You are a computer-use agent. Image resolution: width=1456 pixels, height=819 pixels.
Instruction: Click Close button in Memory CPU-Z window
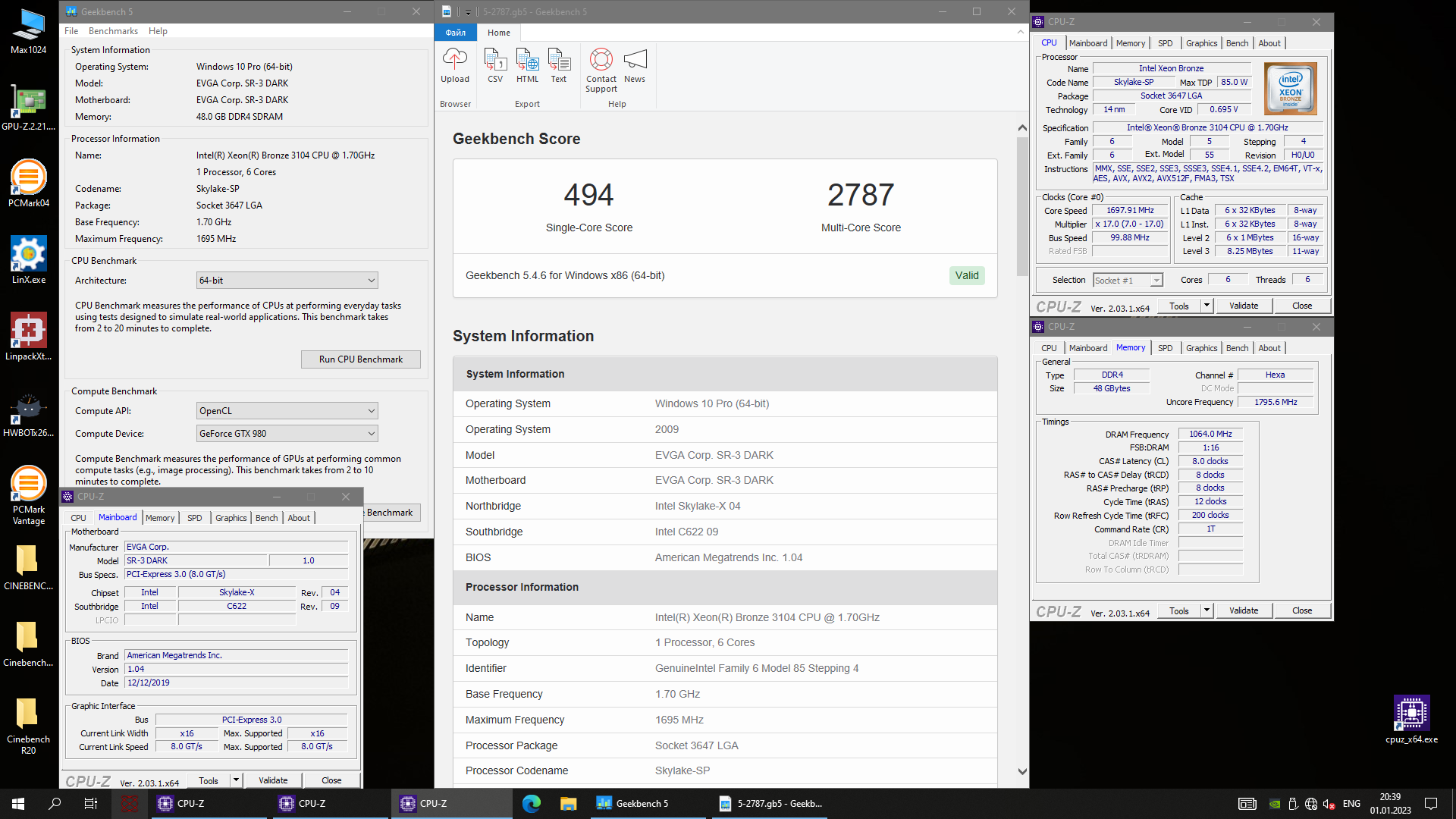tap(1302, 610)
